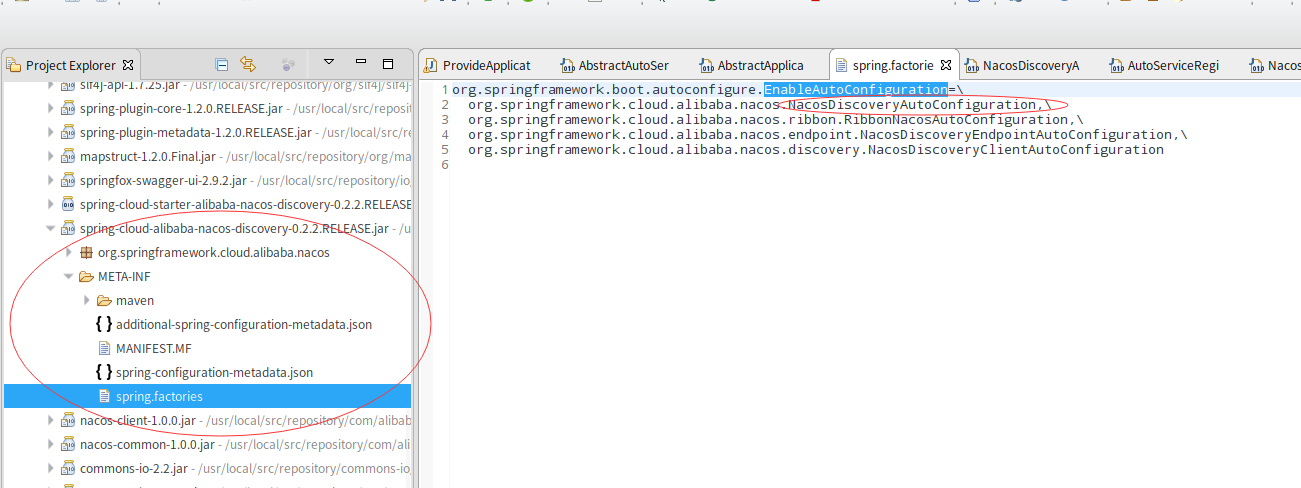
Task: Open the Project Explorer View Menu dropdown
Action: tap(329, 62)
